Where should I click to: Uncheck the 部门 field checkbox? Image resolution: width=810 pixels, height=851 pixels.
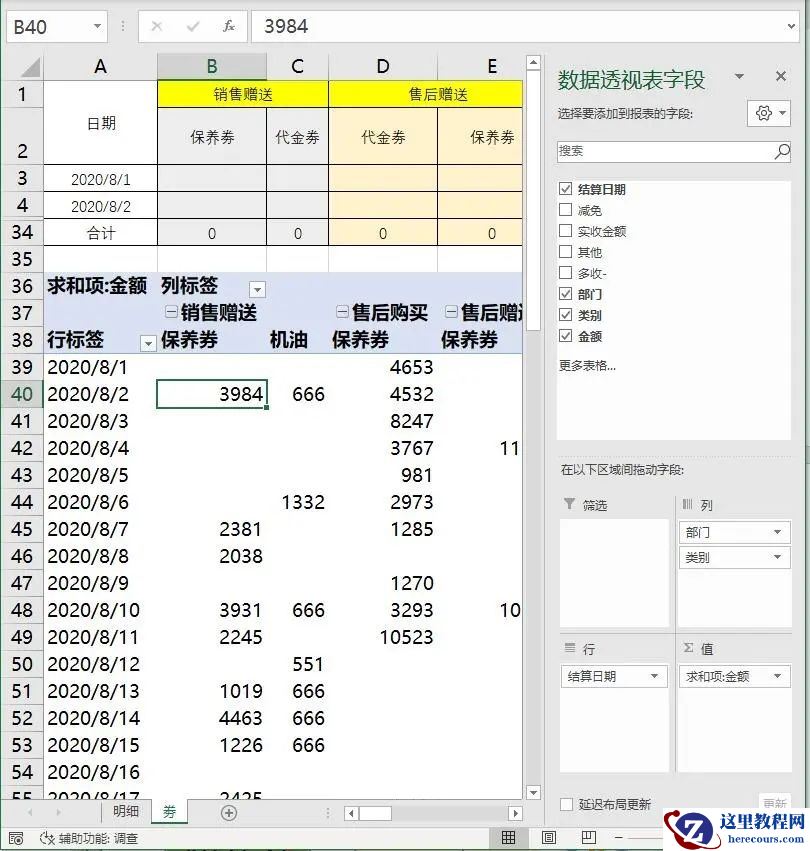[565, 294]
